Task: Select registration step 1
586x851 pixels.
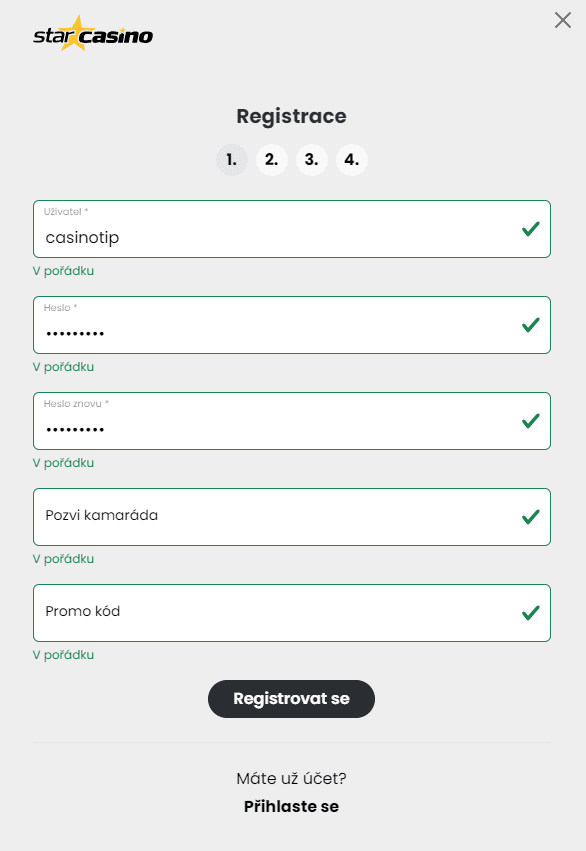Action: point(231,159)
